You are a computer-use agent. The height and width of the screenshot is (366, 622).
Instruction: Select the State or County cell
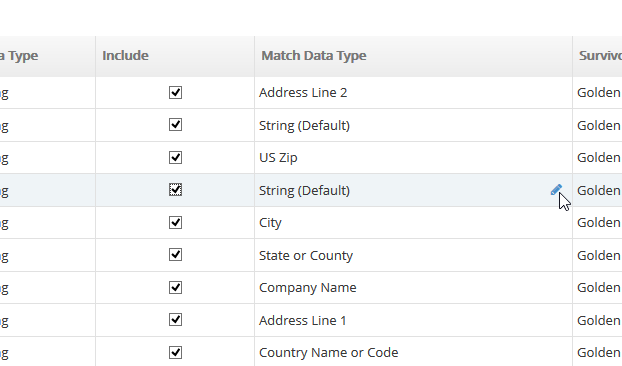click(x=413, y=255)
